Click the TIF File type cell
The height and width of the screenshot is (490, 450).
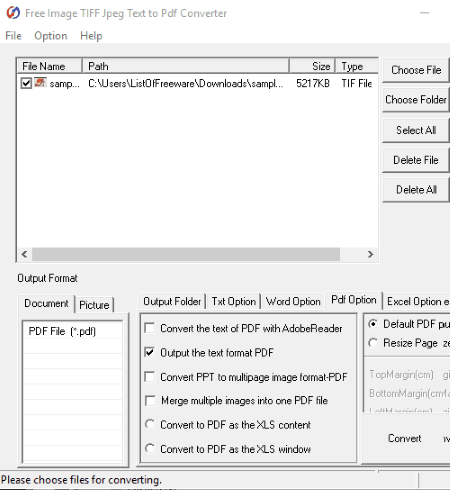(x=356, y=83)
